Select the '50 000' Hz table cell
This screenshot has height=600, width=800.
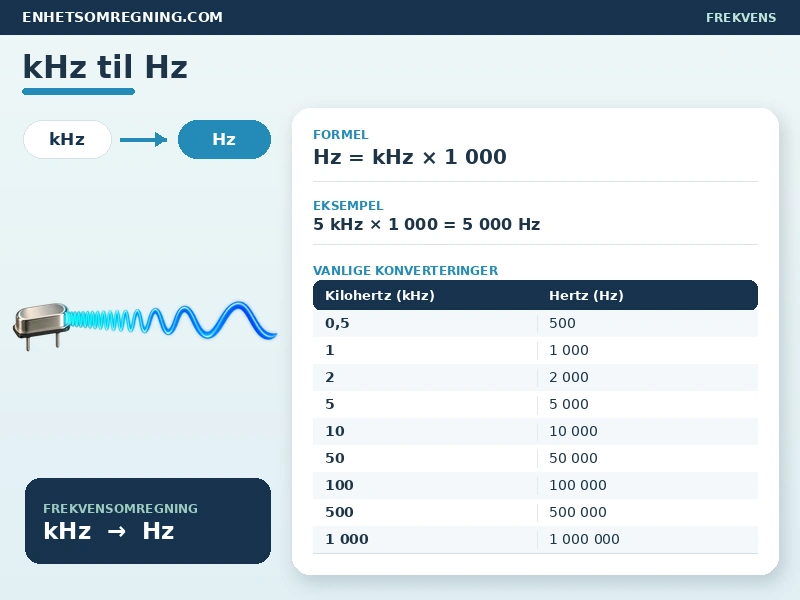pos(648,458)
